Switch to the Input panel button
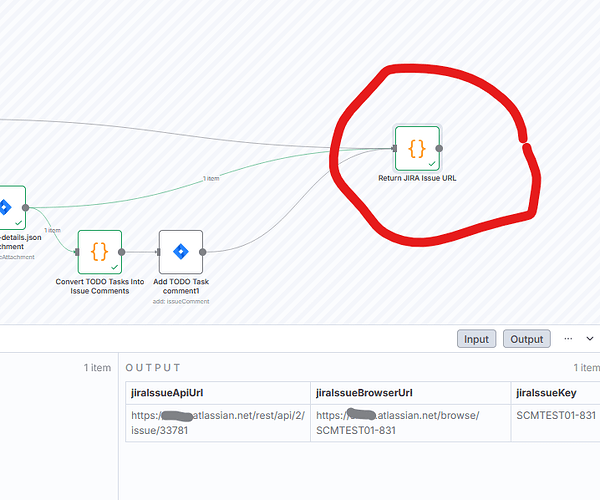This screenshot has height=500, width=600. [476, 339]
